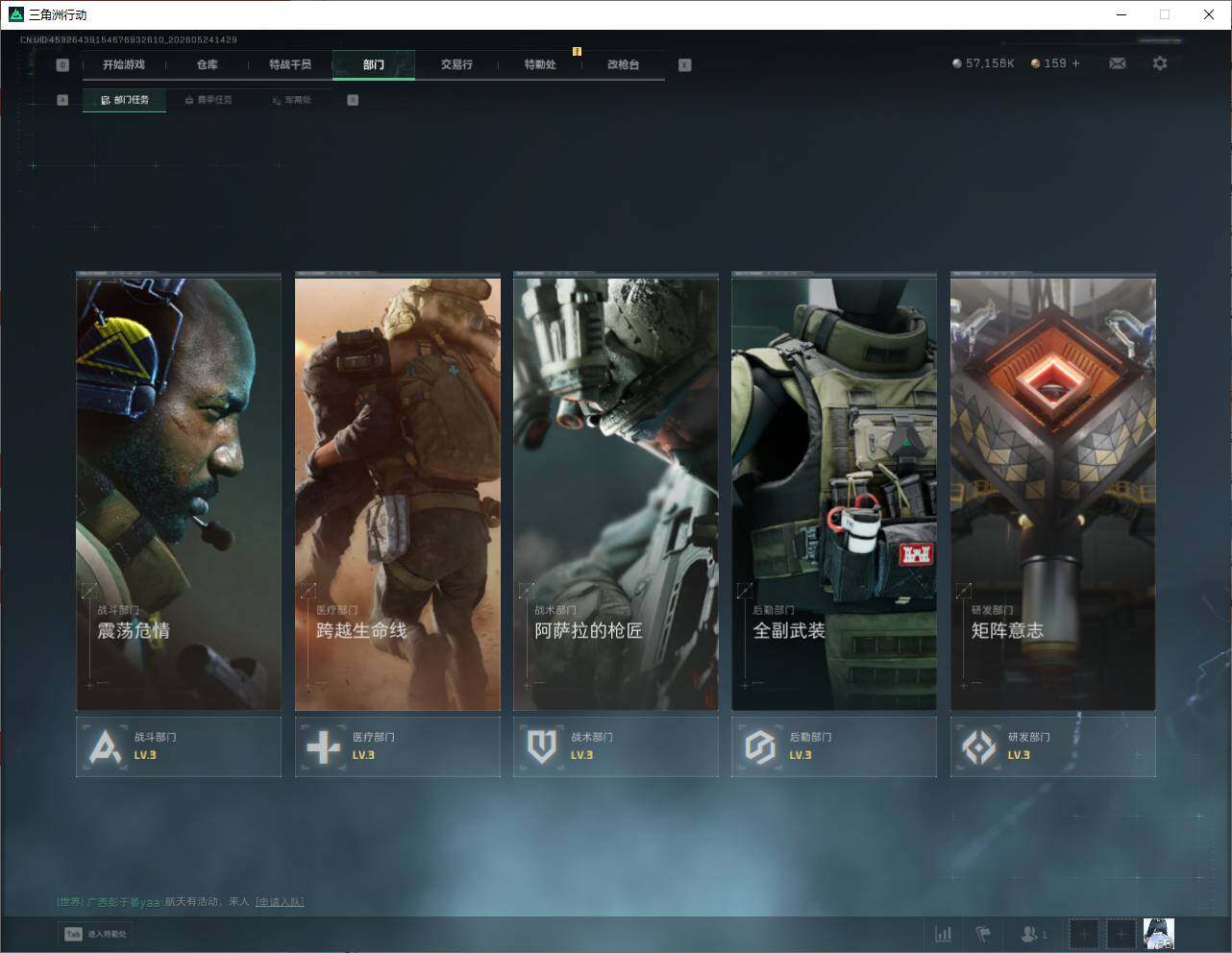
Task: Open the flag icon in bottom bar
Action: [x=983, y=934]
